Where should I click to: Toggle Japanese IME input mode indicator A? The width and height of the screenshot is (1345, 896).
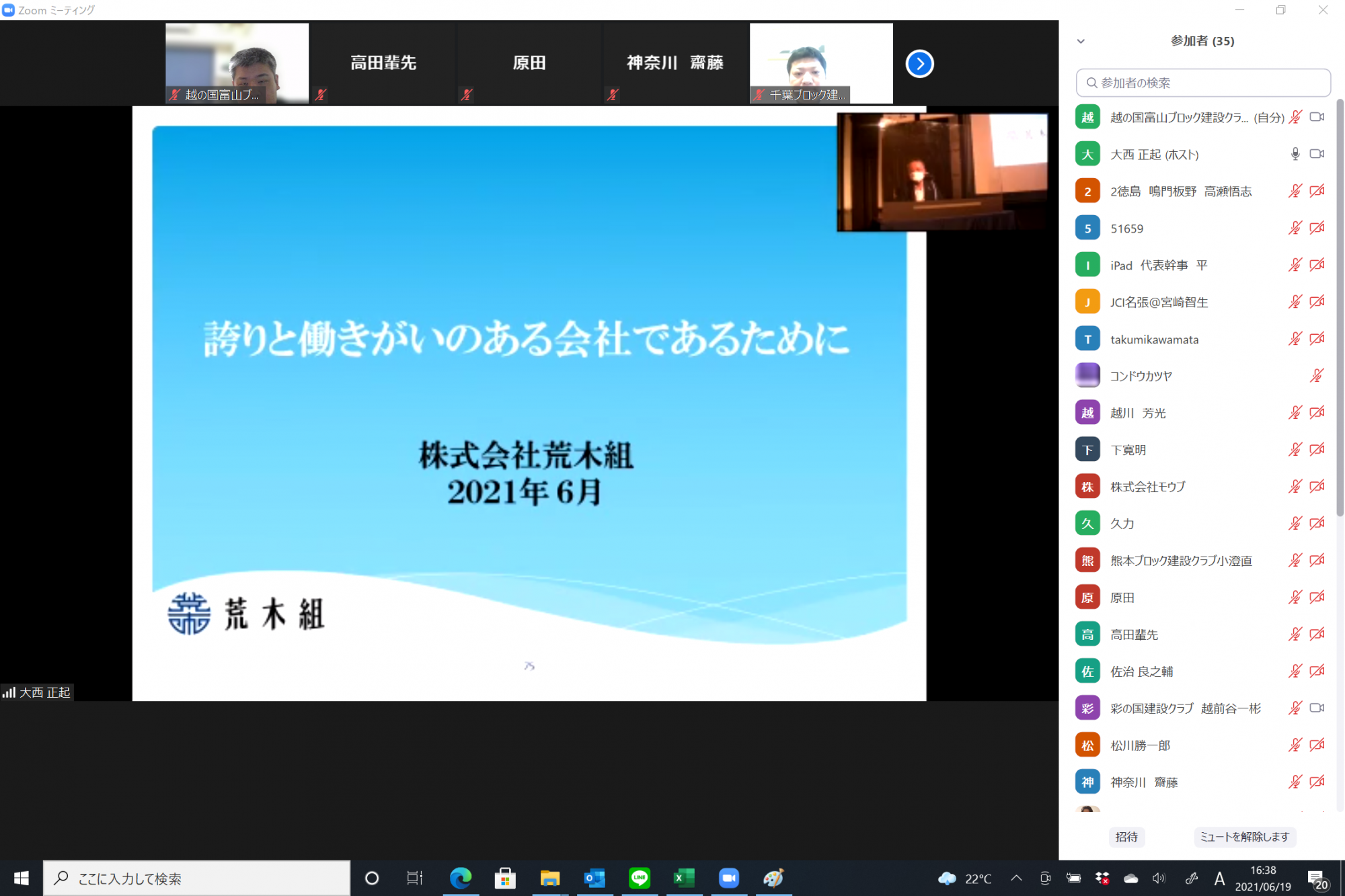tap(1219, 878)
